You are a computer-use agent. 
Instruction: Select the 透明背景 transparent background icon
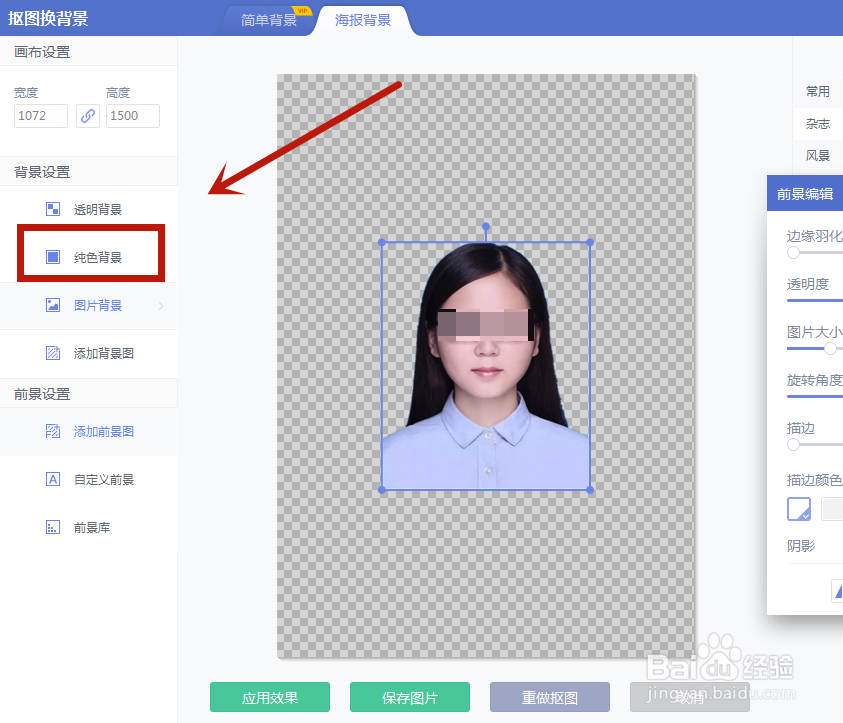pos(53,211)
